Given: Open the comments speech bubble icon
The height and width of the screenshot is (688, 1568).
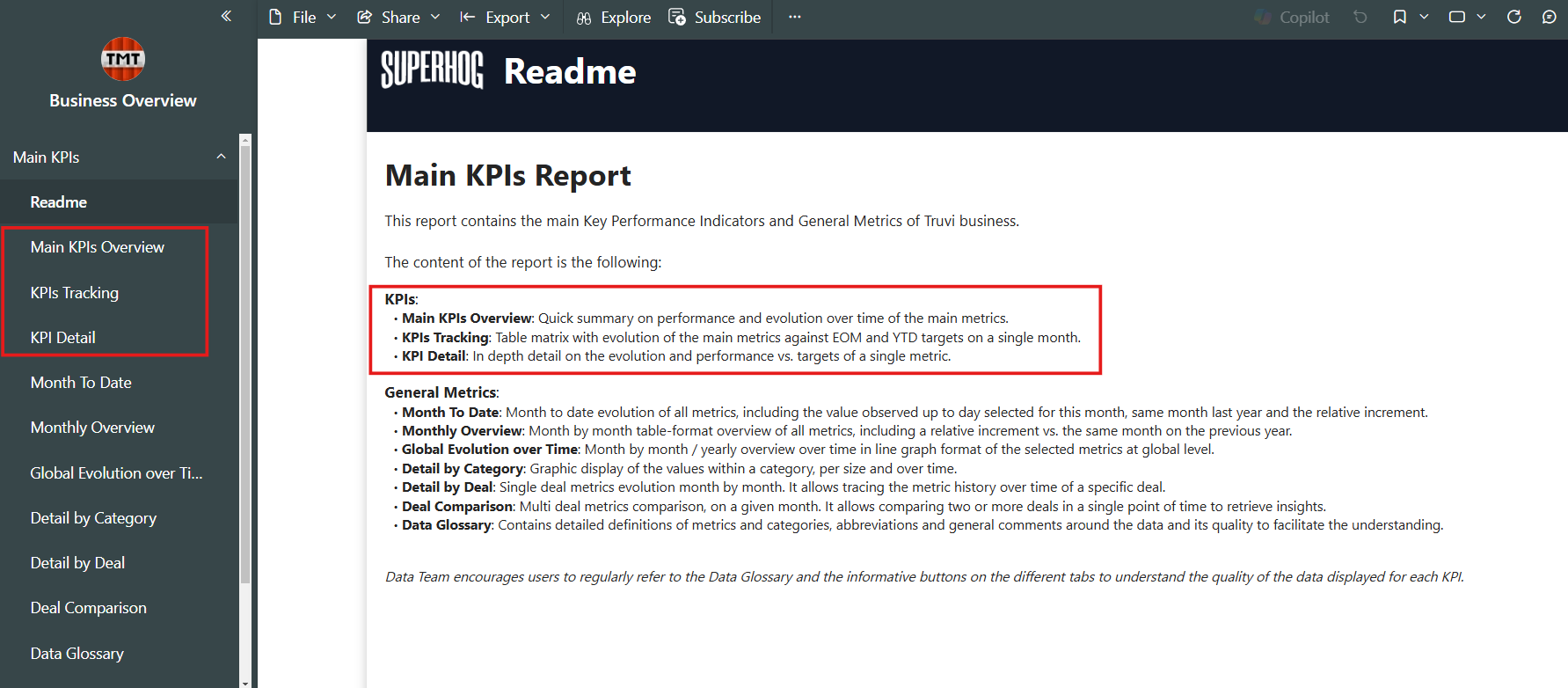Looking at the screenshot, I should tap(1550, 17).
